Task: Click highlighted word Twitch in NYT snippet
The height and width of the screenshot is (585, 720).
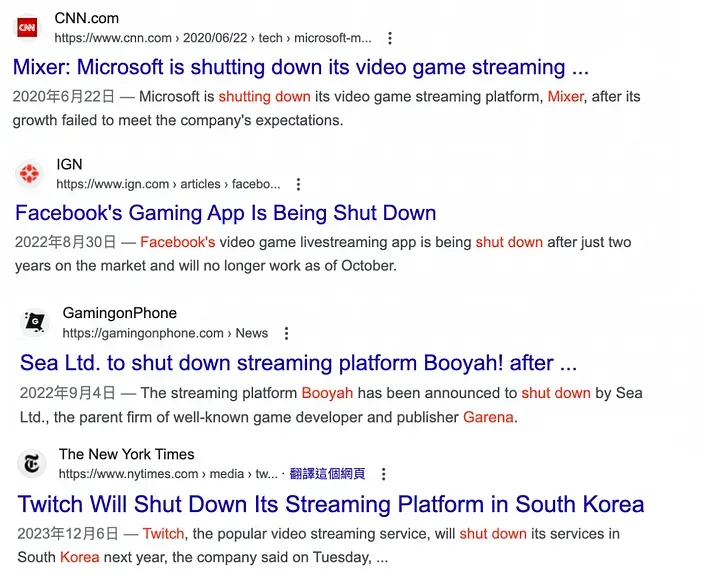Action: (x=163, y=534)
